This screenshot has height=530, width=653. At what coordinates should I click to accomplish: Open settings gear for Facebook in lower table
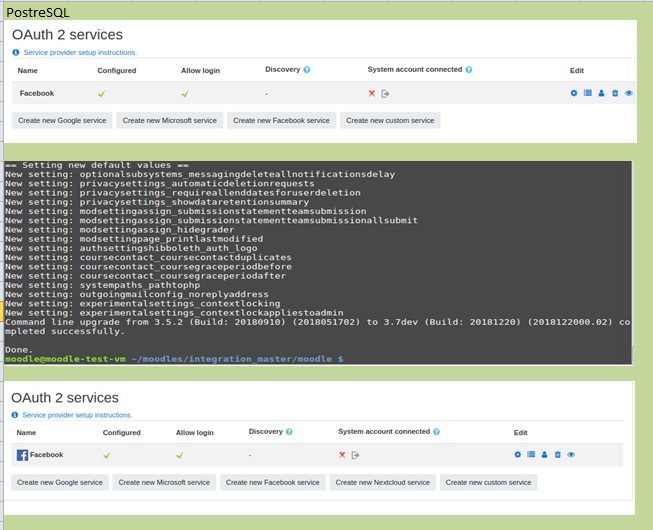(x=518, y=455)
